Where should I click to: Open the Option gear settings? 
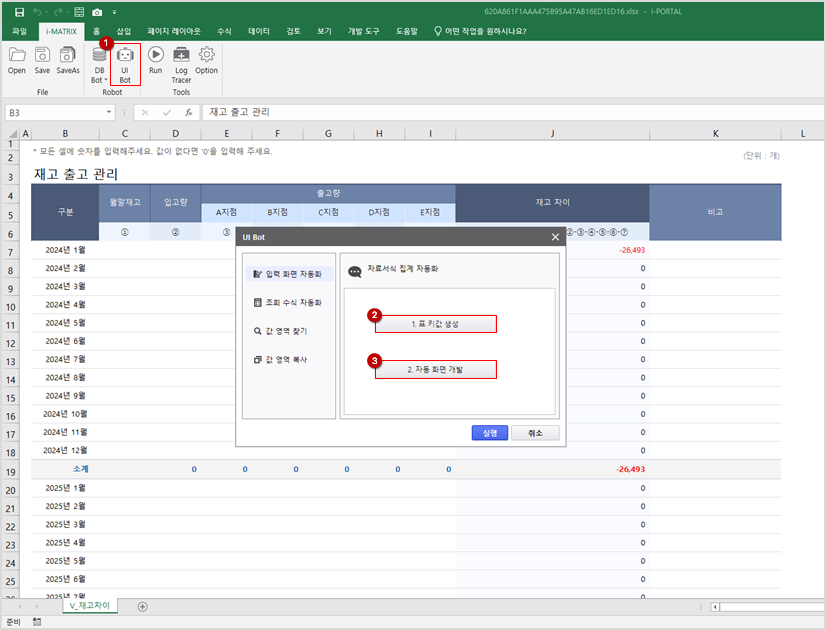tap(207, 61)
